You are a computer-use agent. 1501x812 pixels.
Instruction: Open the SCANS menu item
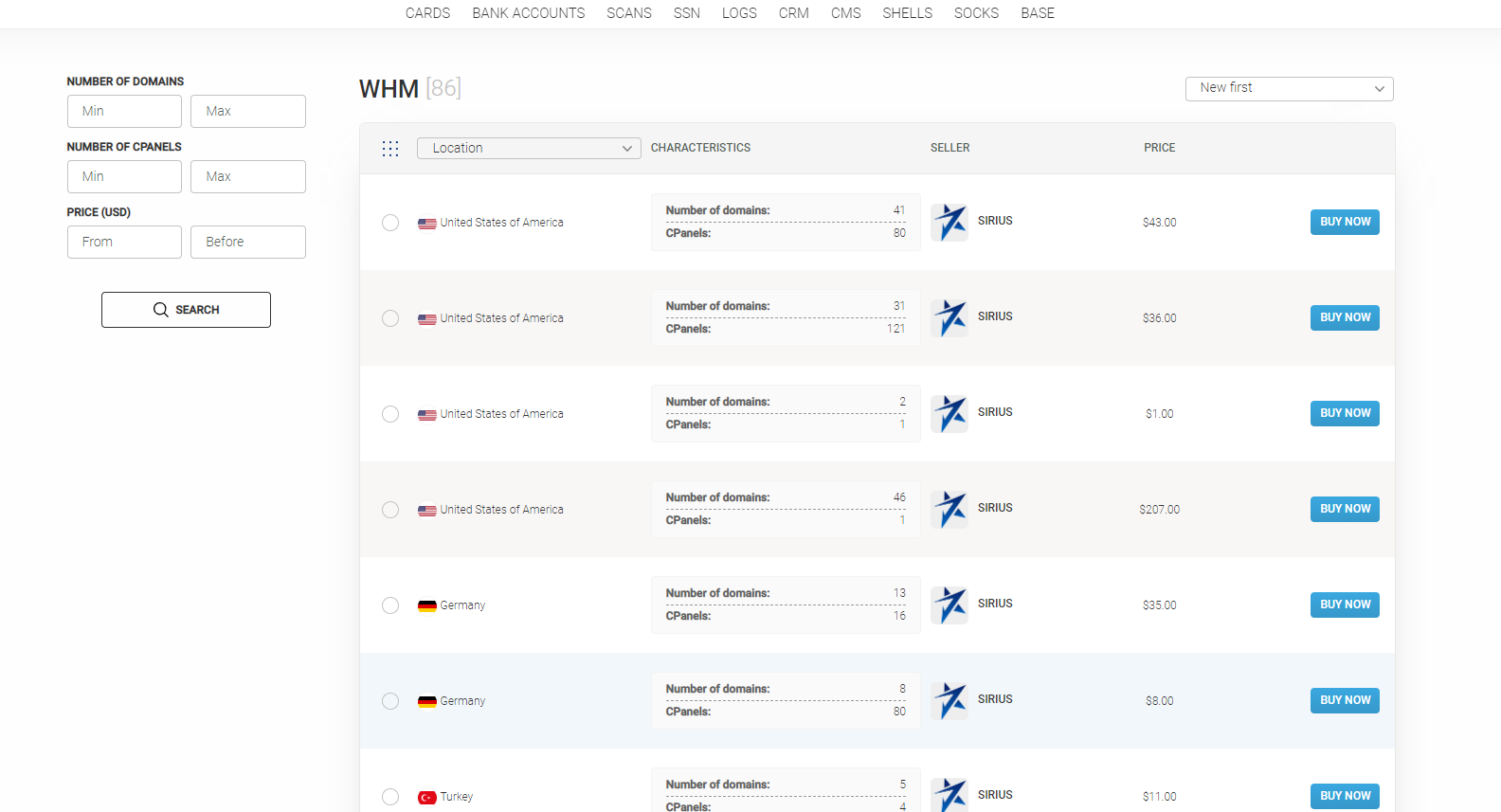pyautogui.click(x=629, y=13)
